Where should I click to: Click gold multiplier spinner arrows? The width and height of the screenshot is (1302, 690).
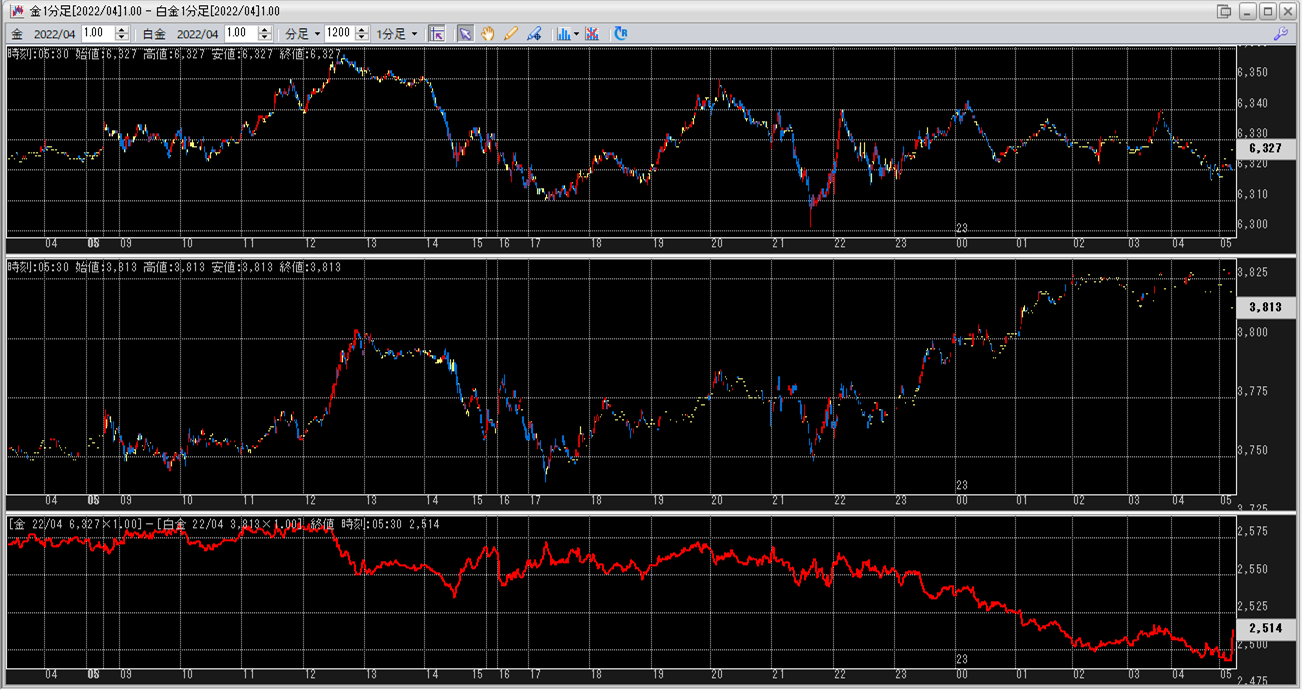tap(122, 33)
